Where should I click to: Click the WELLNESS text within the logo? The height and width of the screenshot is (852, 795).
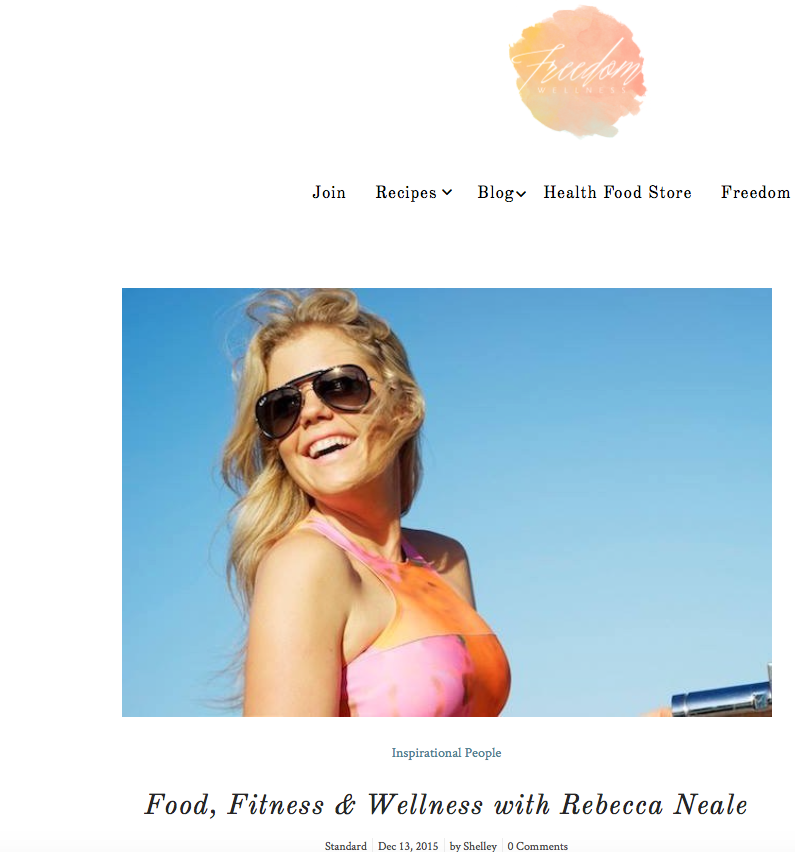click(582, 90)
